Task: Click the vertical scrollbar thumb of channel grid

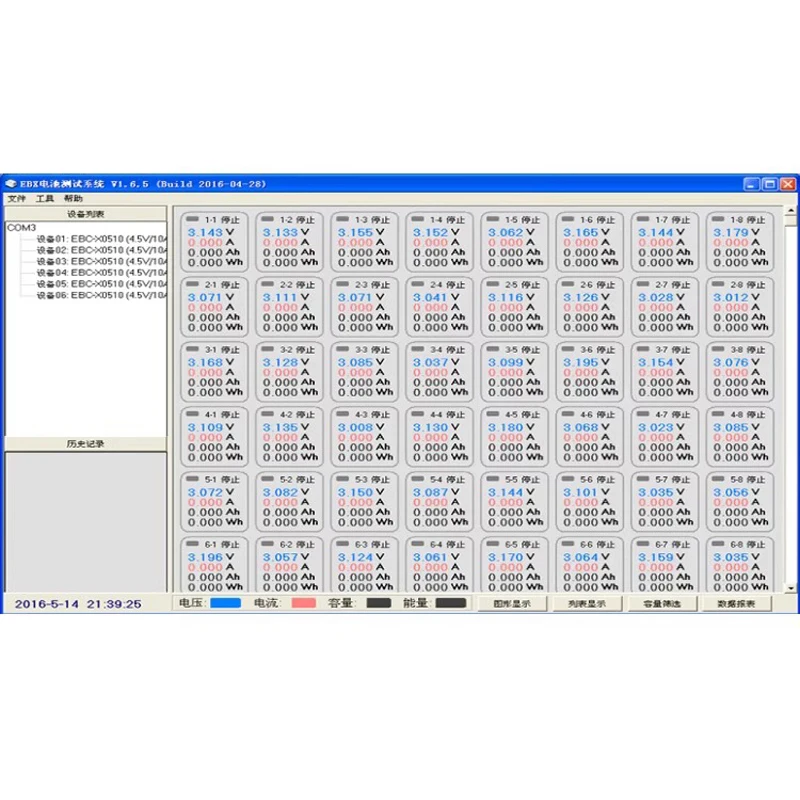Action: click(x=791, y=221)
